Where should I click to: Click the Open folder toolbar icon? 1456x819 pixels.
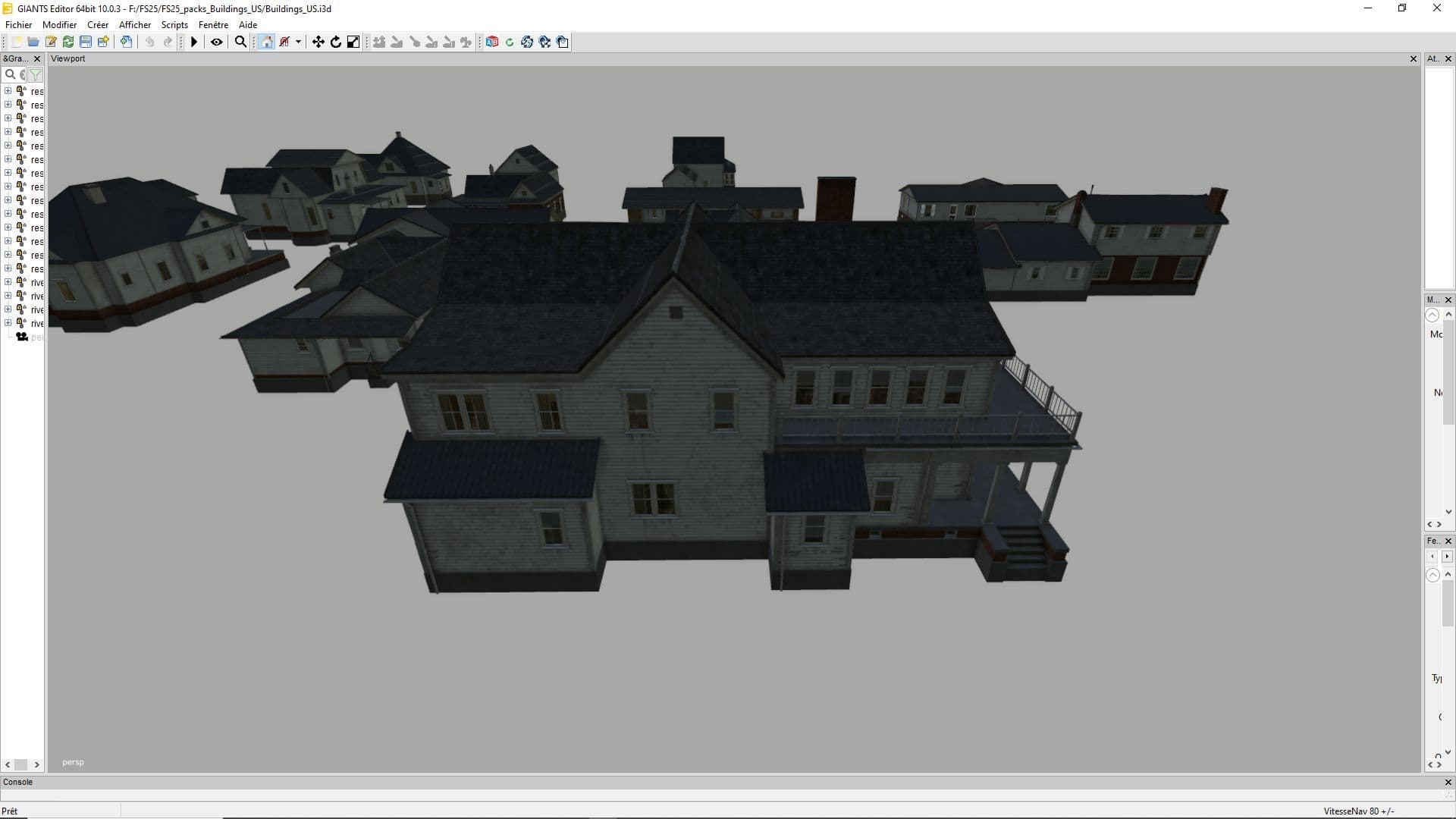coord(33,42)
